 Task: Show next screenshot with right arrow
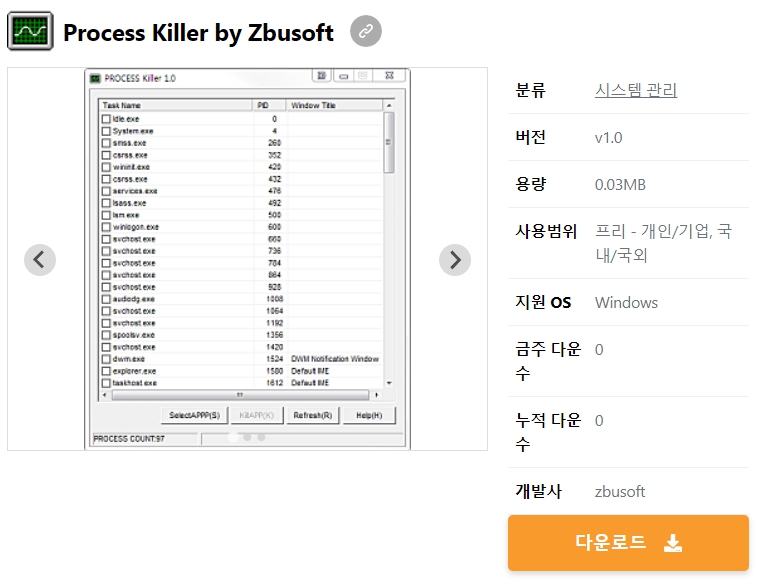[455, 260]
